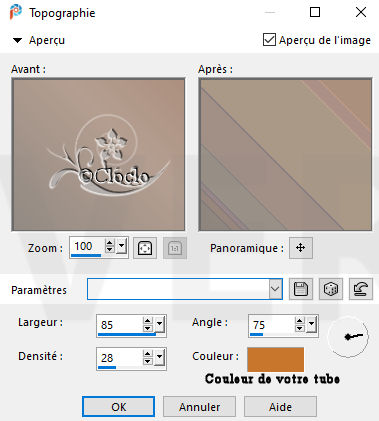The height and width of the screenshot is (421, 379).
Task: Collapse the Aperçu preview section
Action: tap(17, 41)
